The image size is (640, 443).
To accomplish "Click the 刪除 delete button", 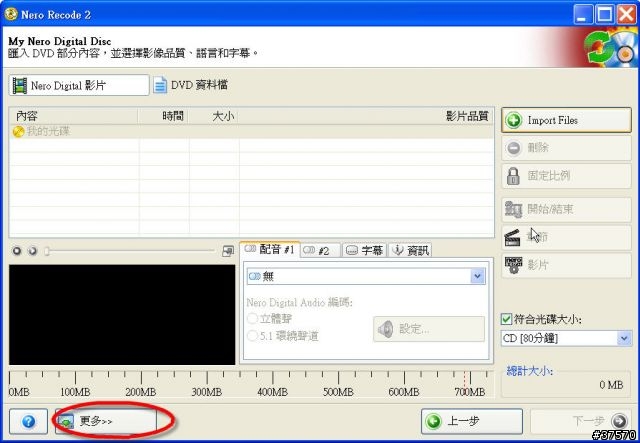I will [566, 148].
